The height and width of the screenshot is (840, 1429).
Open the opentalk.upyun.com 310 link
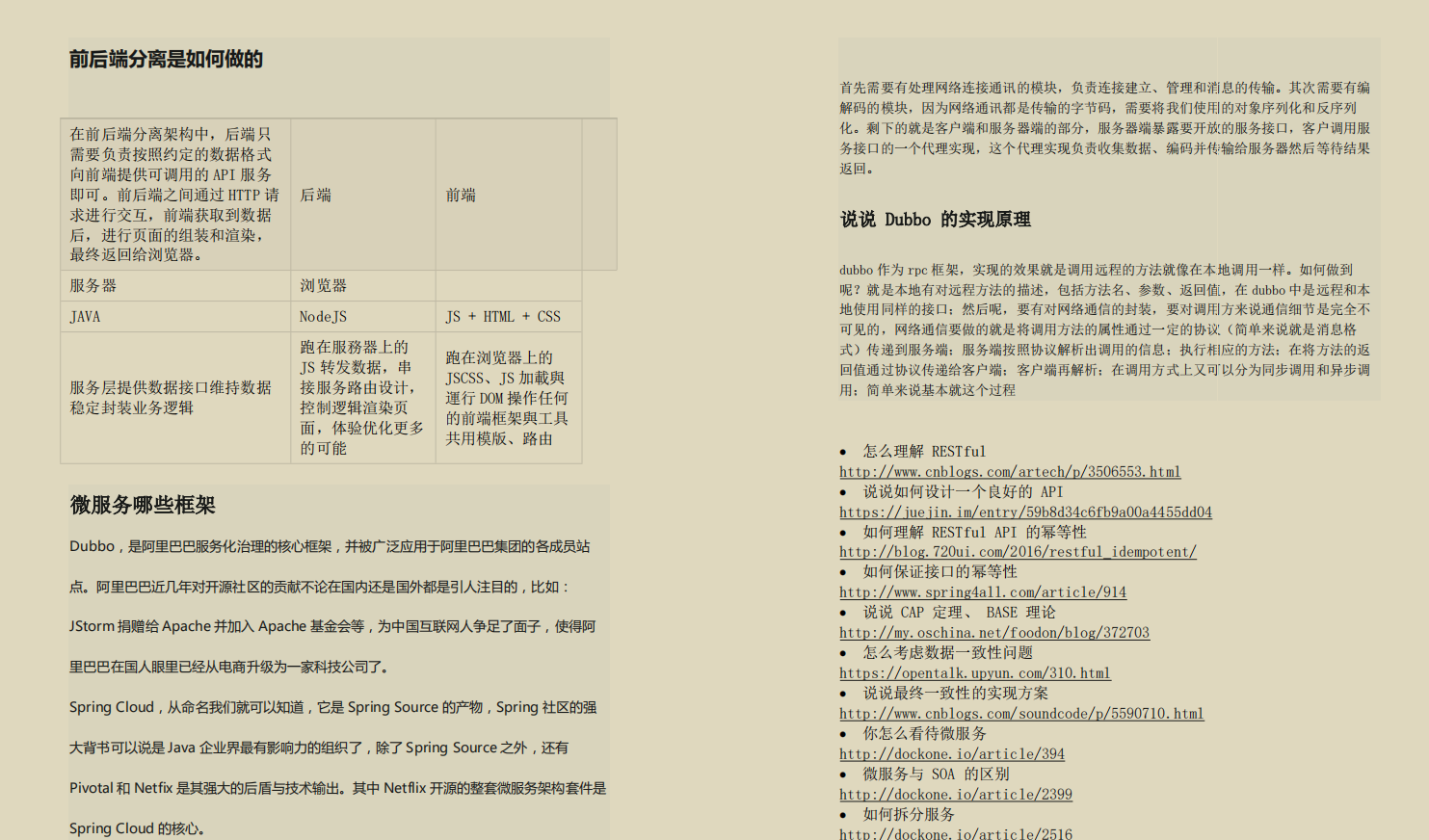975,673
